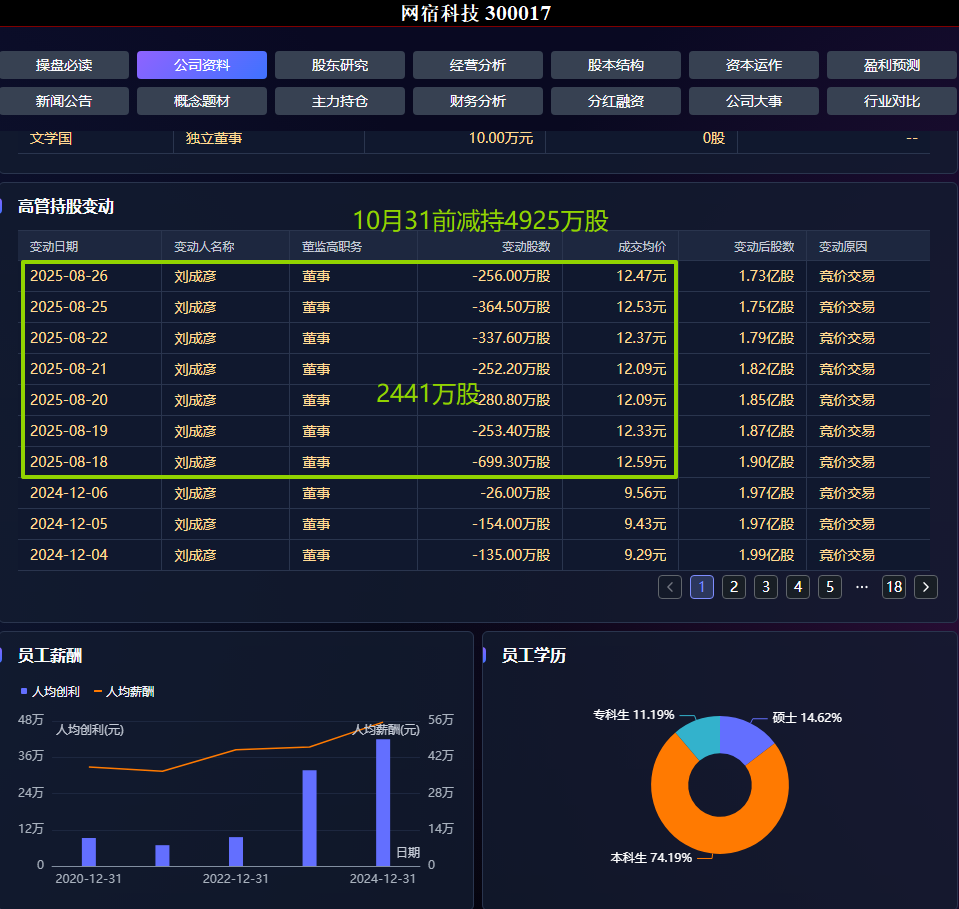Open 经营分析 tab
This screenshot has height=909, width=959.
478,65
